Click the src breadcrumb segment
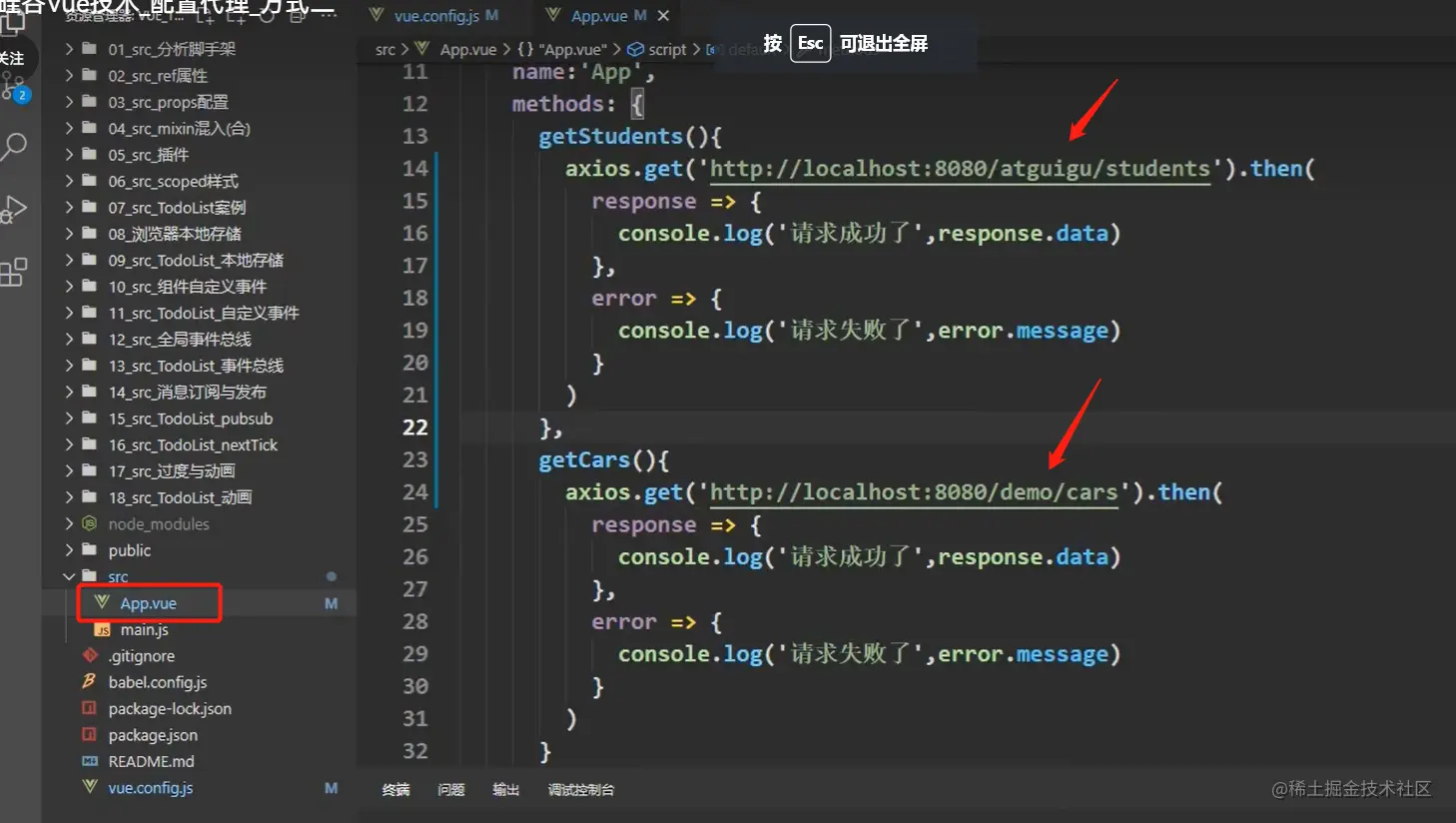 385,49
